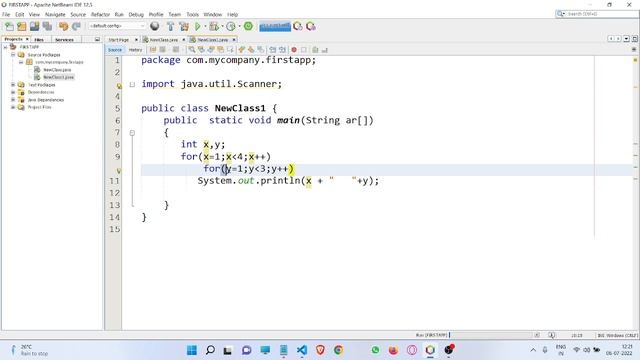The height and width of the screenshot is (360, 640).
Task: Open the File menu
Action: (6, 14)
